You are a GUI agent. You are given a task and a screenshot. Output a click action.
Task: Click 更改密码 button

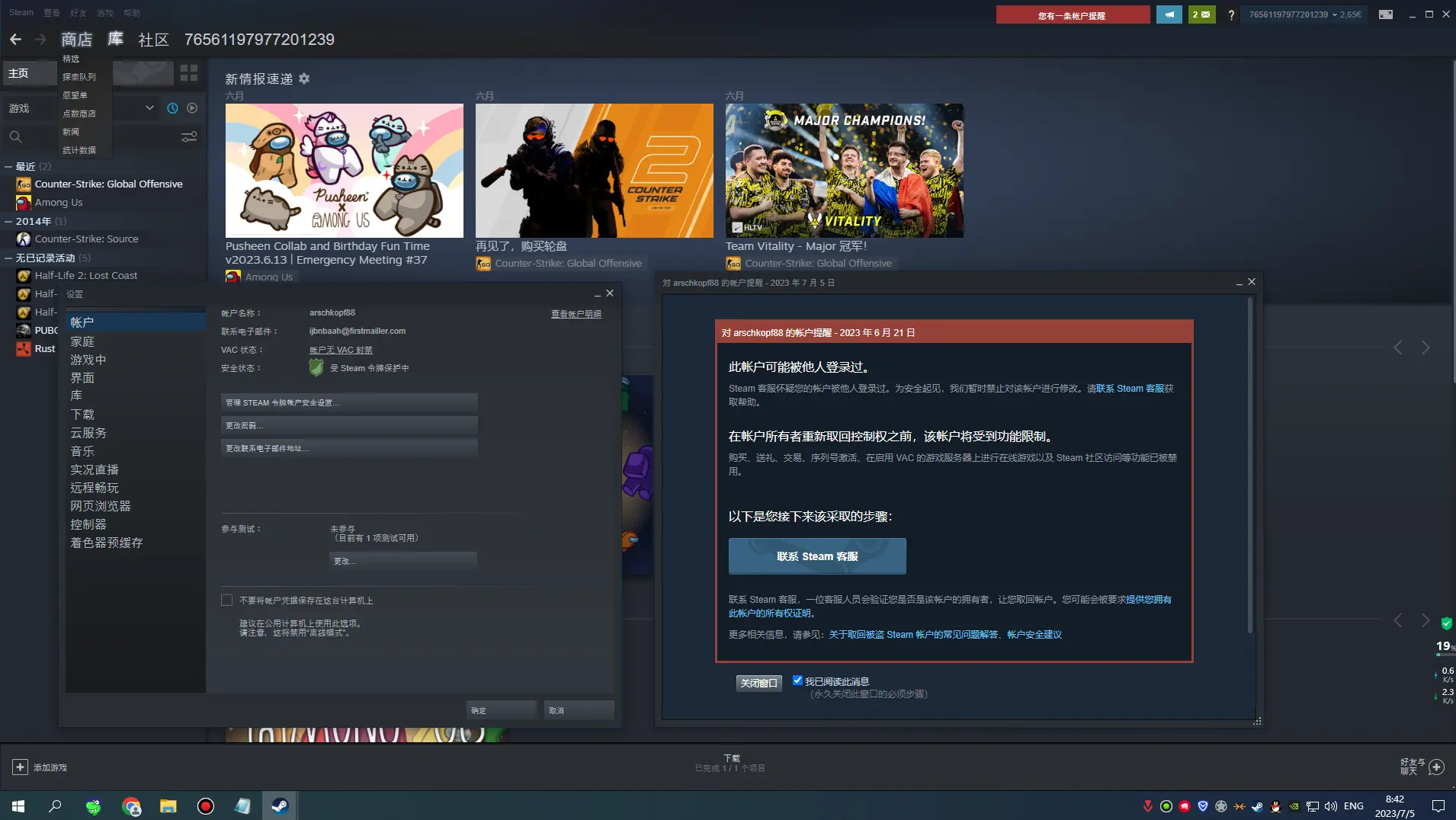[349, 425]
